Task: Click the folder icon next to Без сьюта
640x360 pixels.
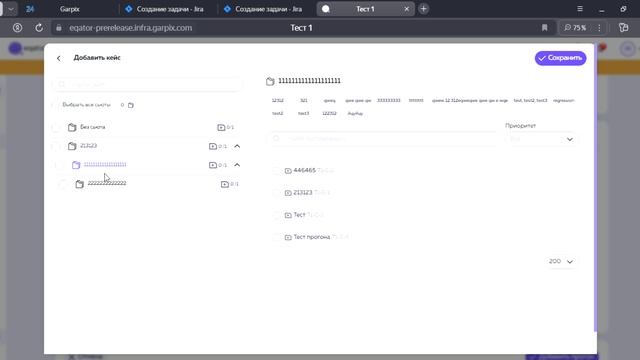Action: [72, 127]
